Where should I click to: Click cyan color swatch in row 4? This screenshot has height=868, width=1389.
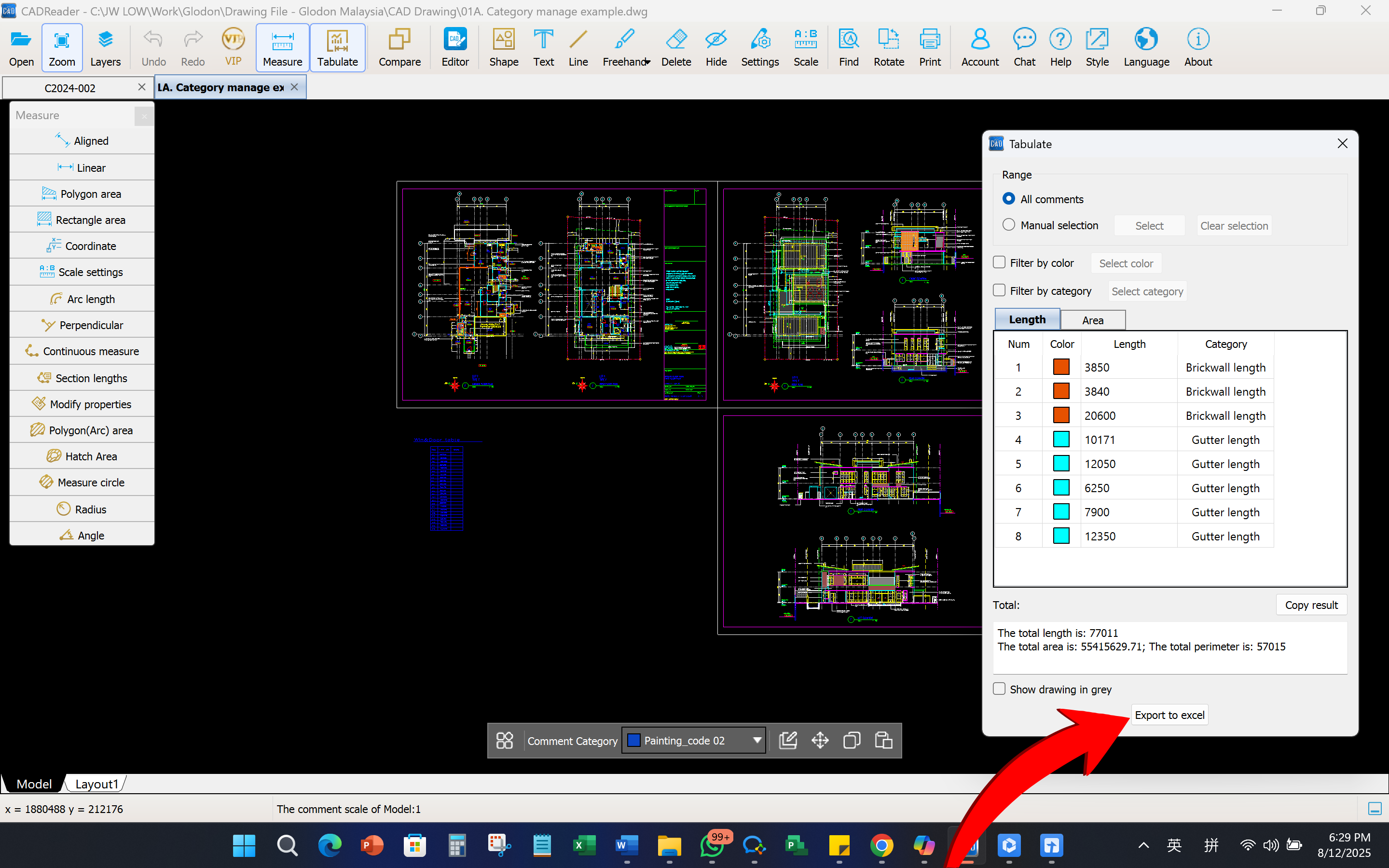(x=1061, y=439)
